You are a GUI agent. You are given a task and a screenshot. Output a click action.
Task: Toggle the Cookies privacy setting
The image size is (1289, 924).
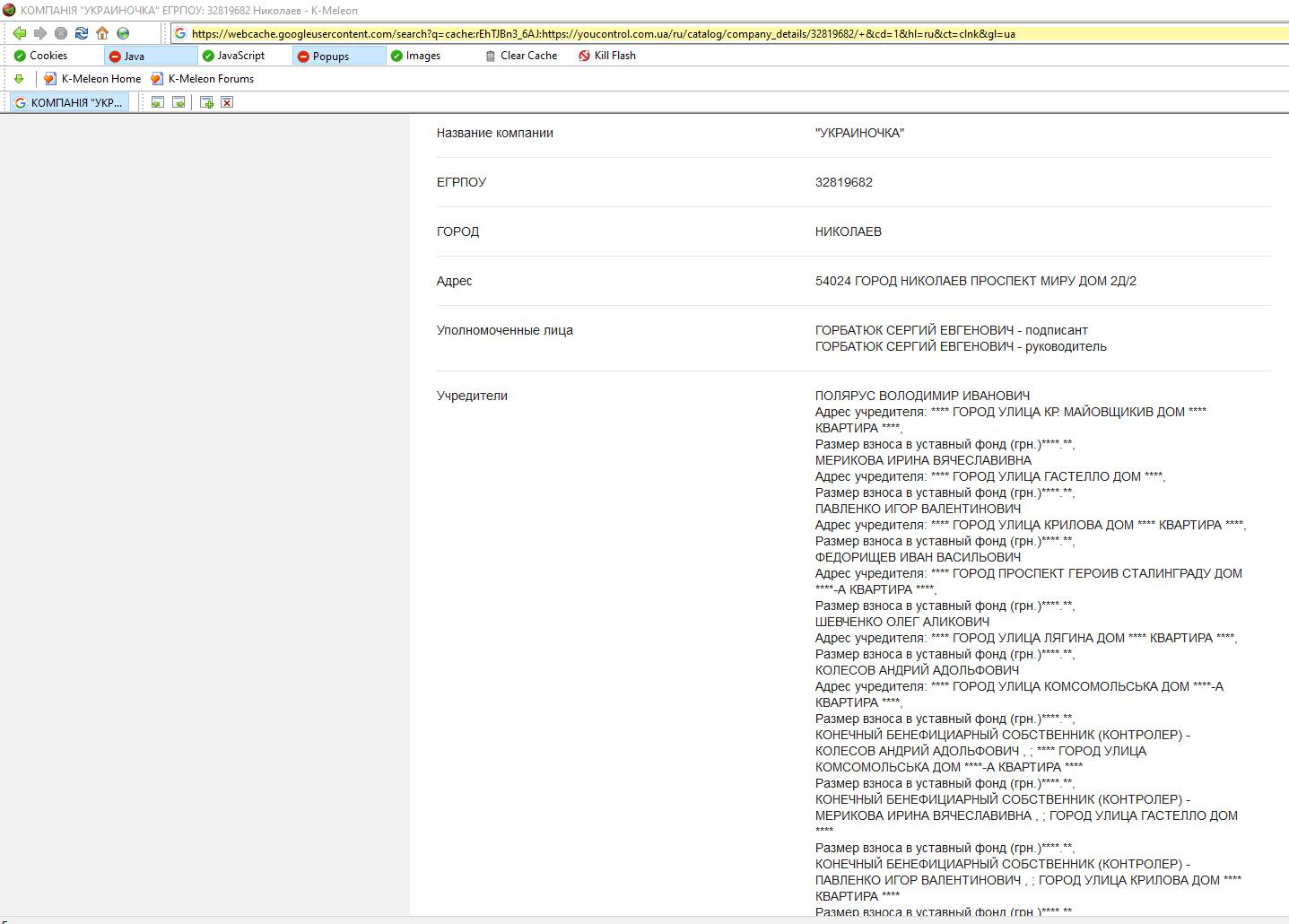(x=41, y=56)
